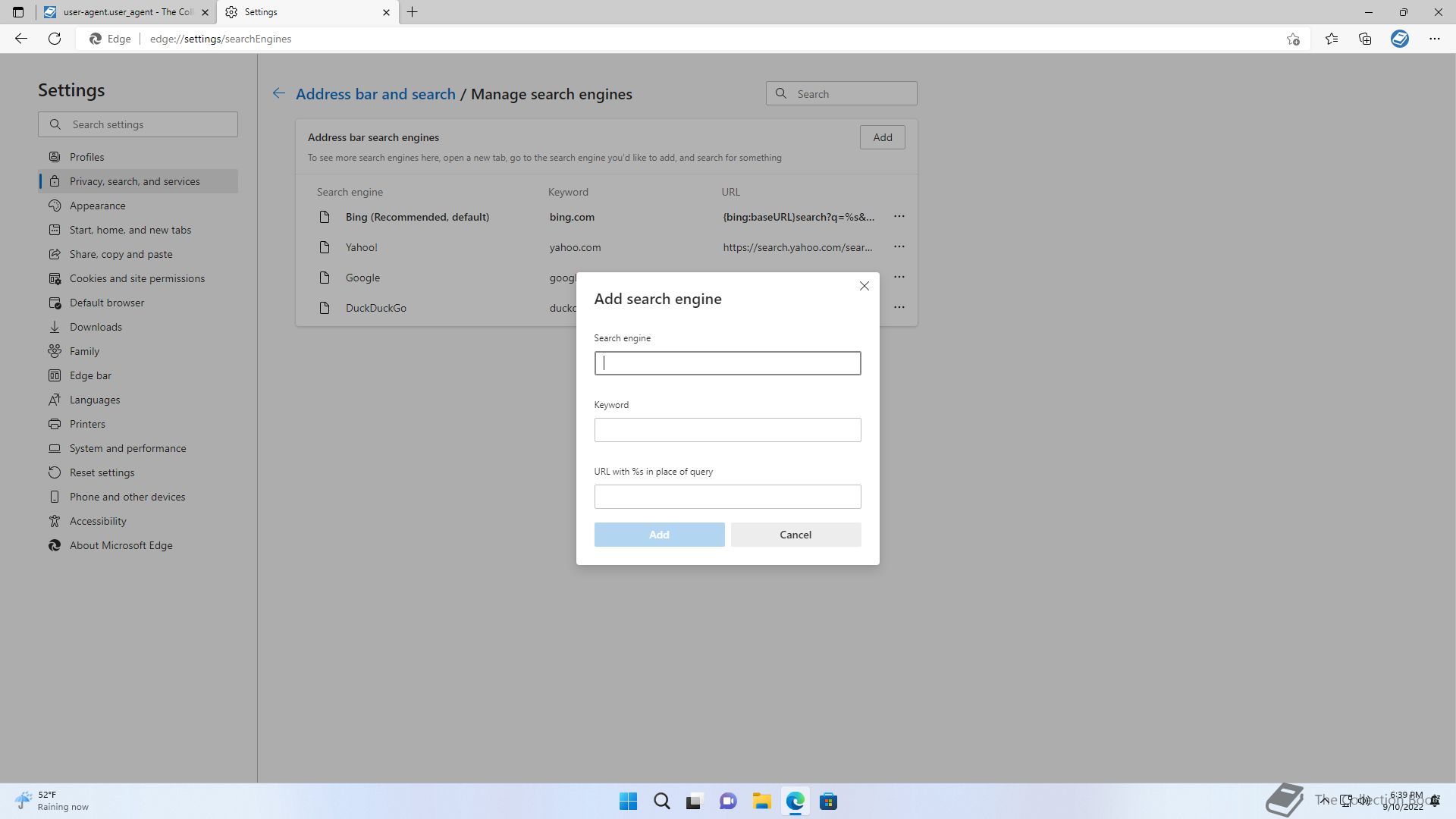Reload the current page
1456x819 pixels.
pos(55,39)
